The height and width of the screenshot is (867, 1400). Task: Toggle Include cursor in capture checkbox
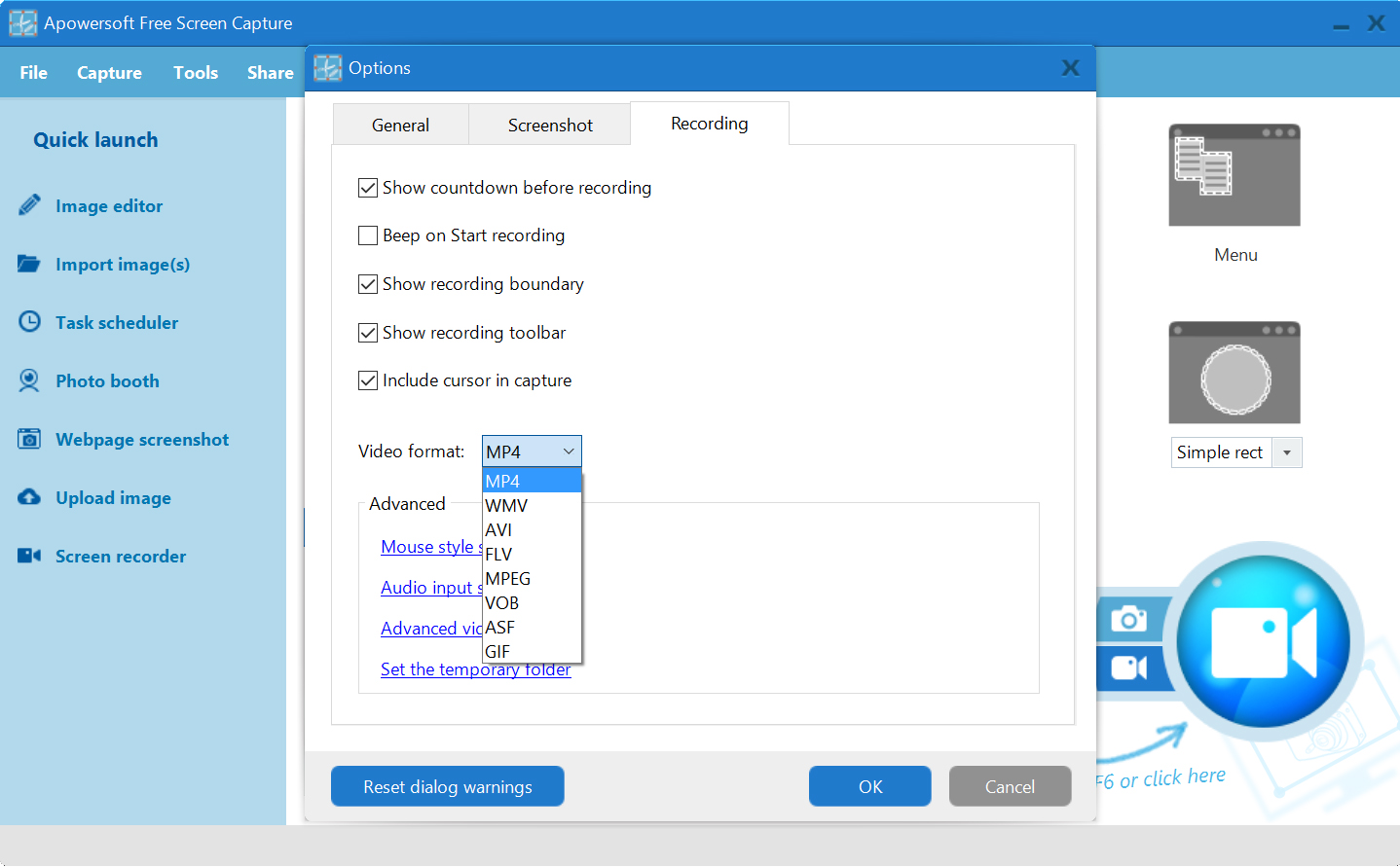tap(368, 380)
